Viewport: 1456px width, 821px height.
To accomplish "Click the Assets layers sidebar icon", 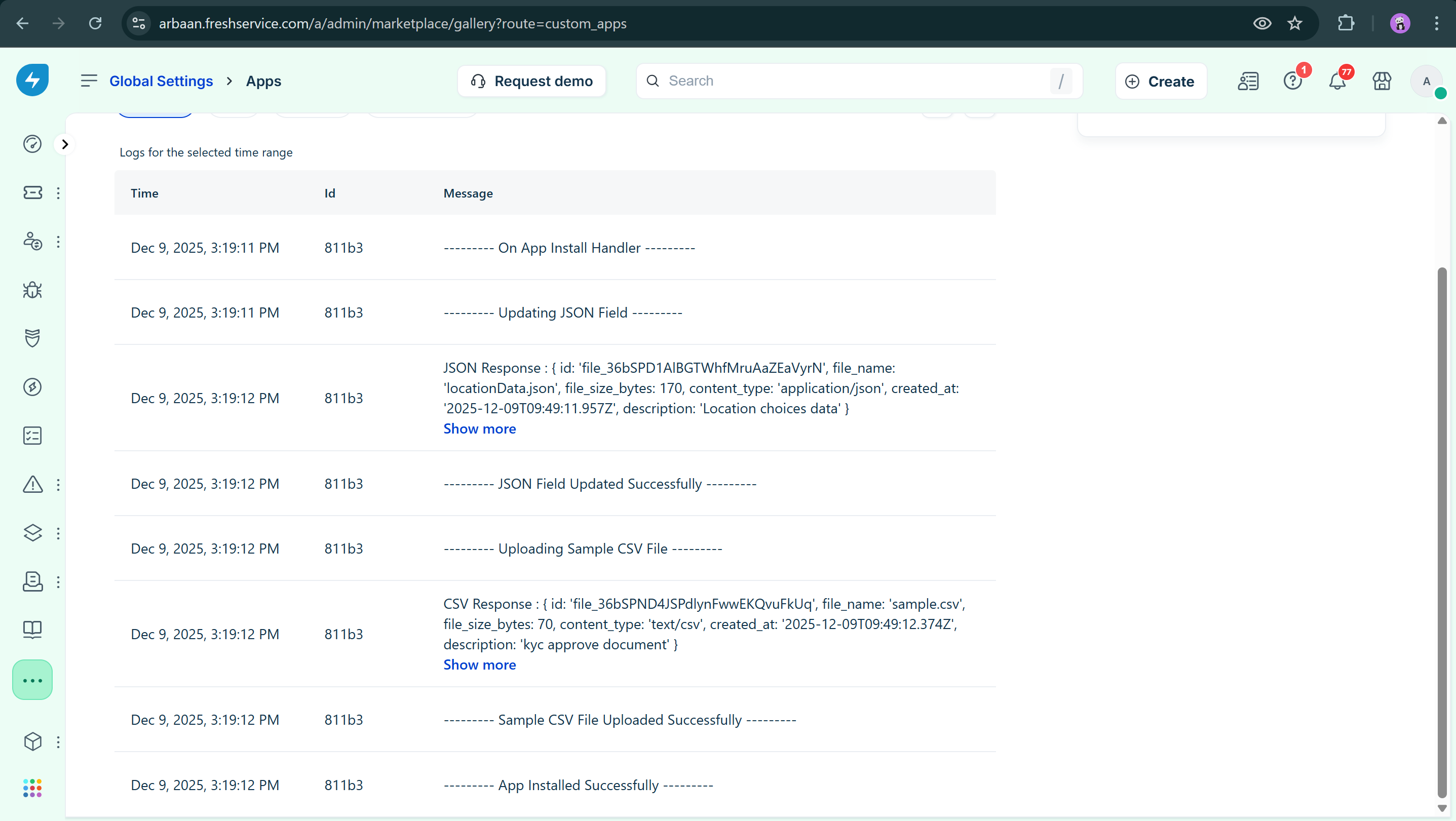I will pos(32,533).
